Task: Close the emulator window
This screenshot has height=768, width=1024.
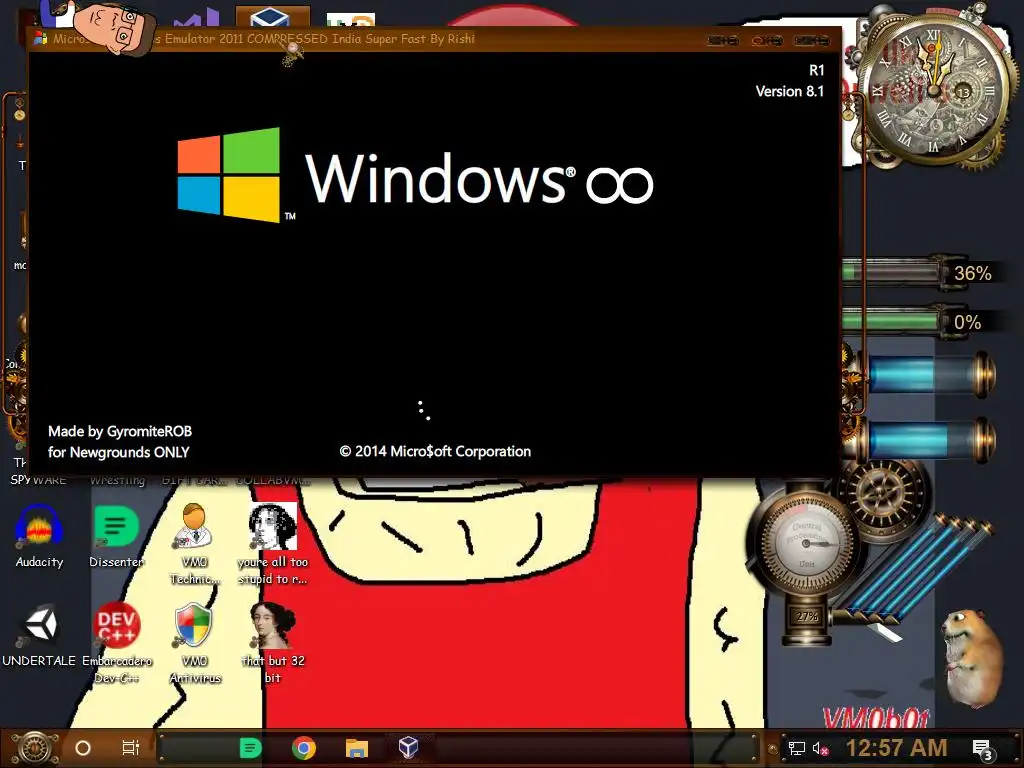Action: point(811,40)
